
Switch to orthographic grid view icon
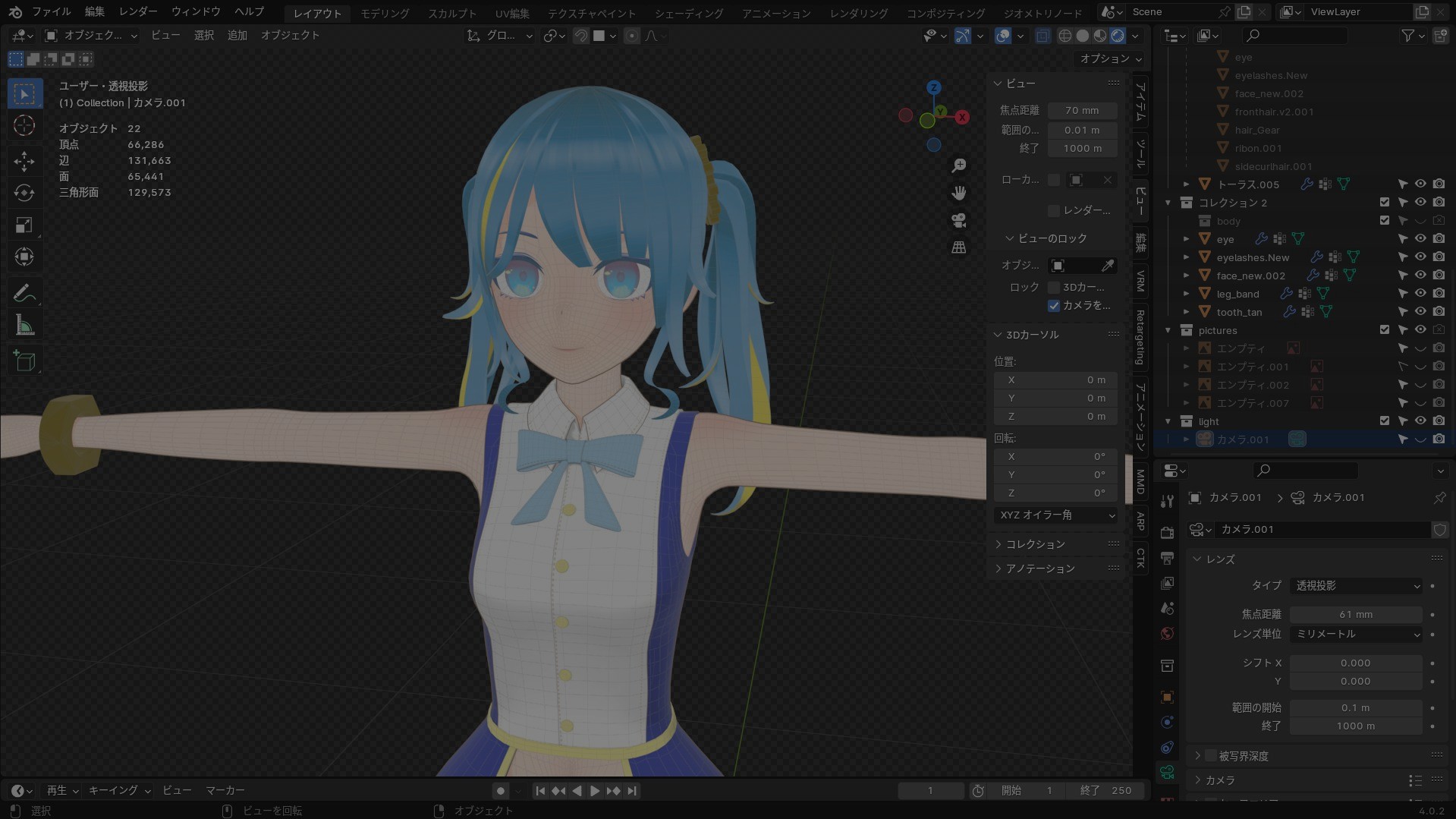[959, 247]
